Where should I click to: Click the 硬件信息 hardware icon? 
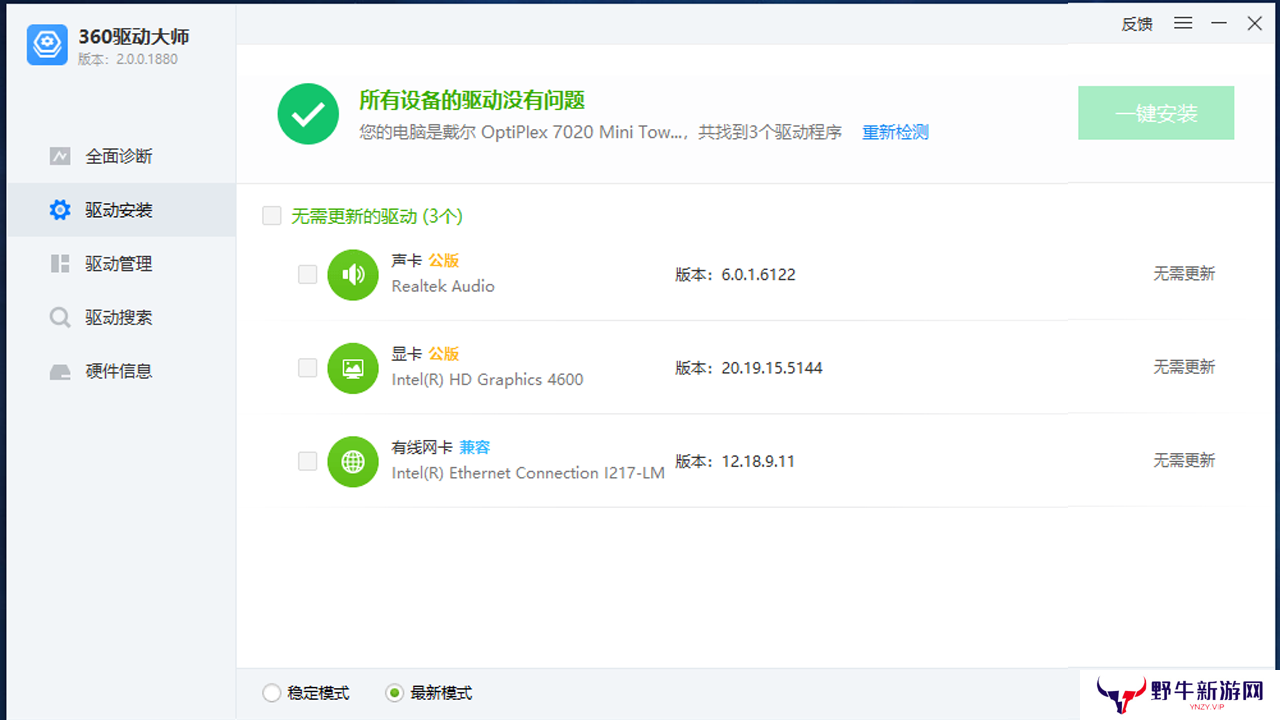[x=60, y=371]
